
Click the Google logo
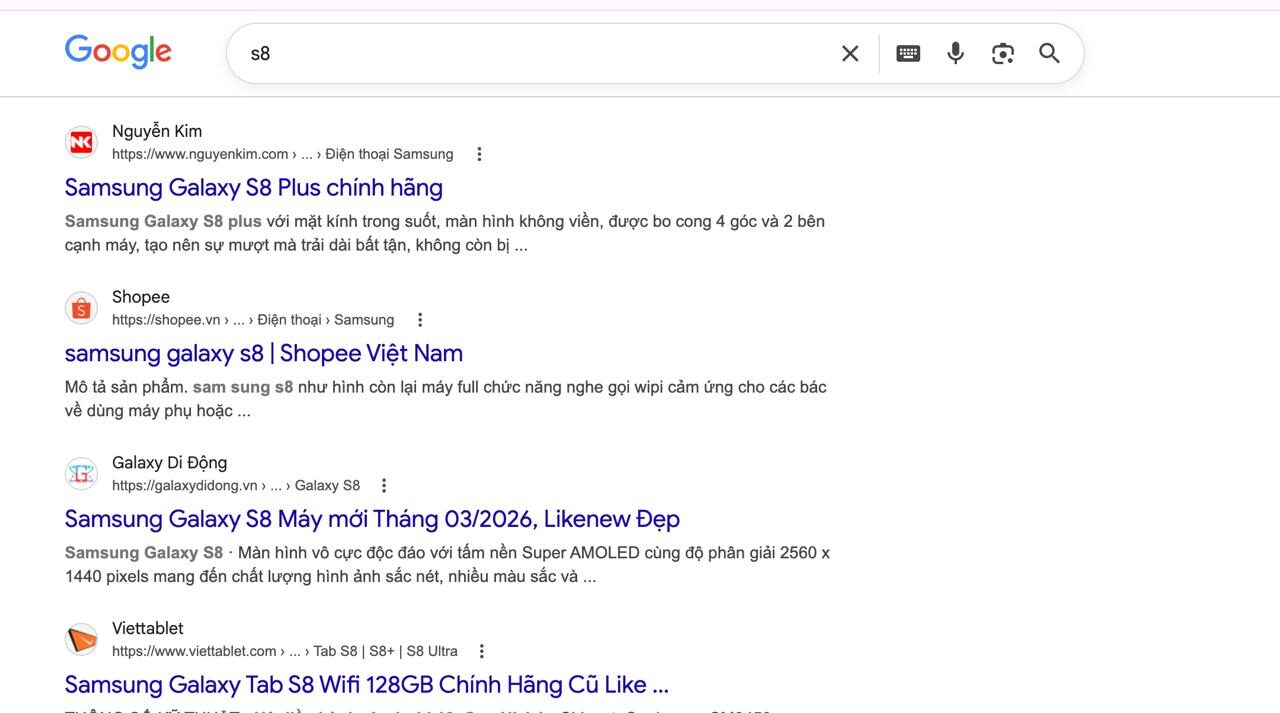click(118, 51)
